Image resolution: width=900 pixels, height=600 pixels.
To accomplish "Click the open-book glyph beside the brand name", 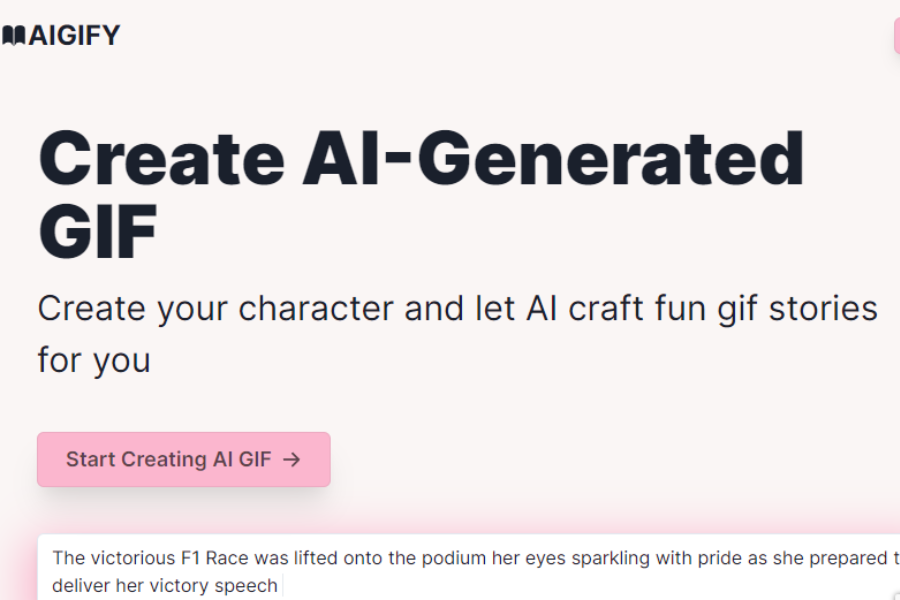I will tap(15, 35).
